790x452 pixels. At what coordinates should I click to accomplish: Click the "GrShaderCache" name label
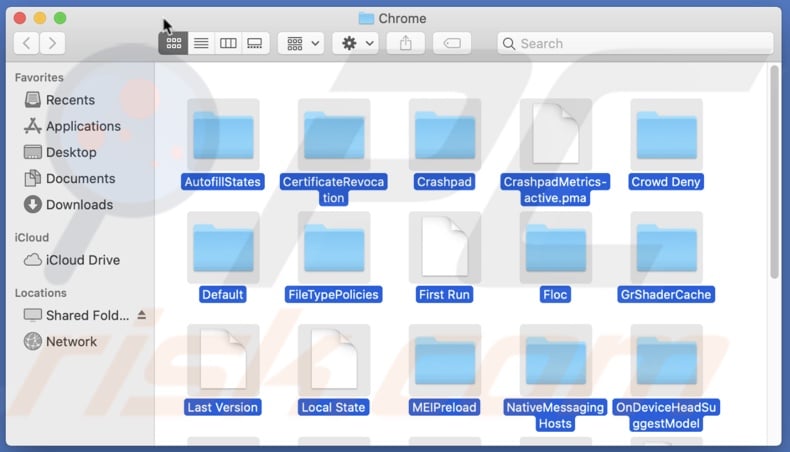point(666,295)
